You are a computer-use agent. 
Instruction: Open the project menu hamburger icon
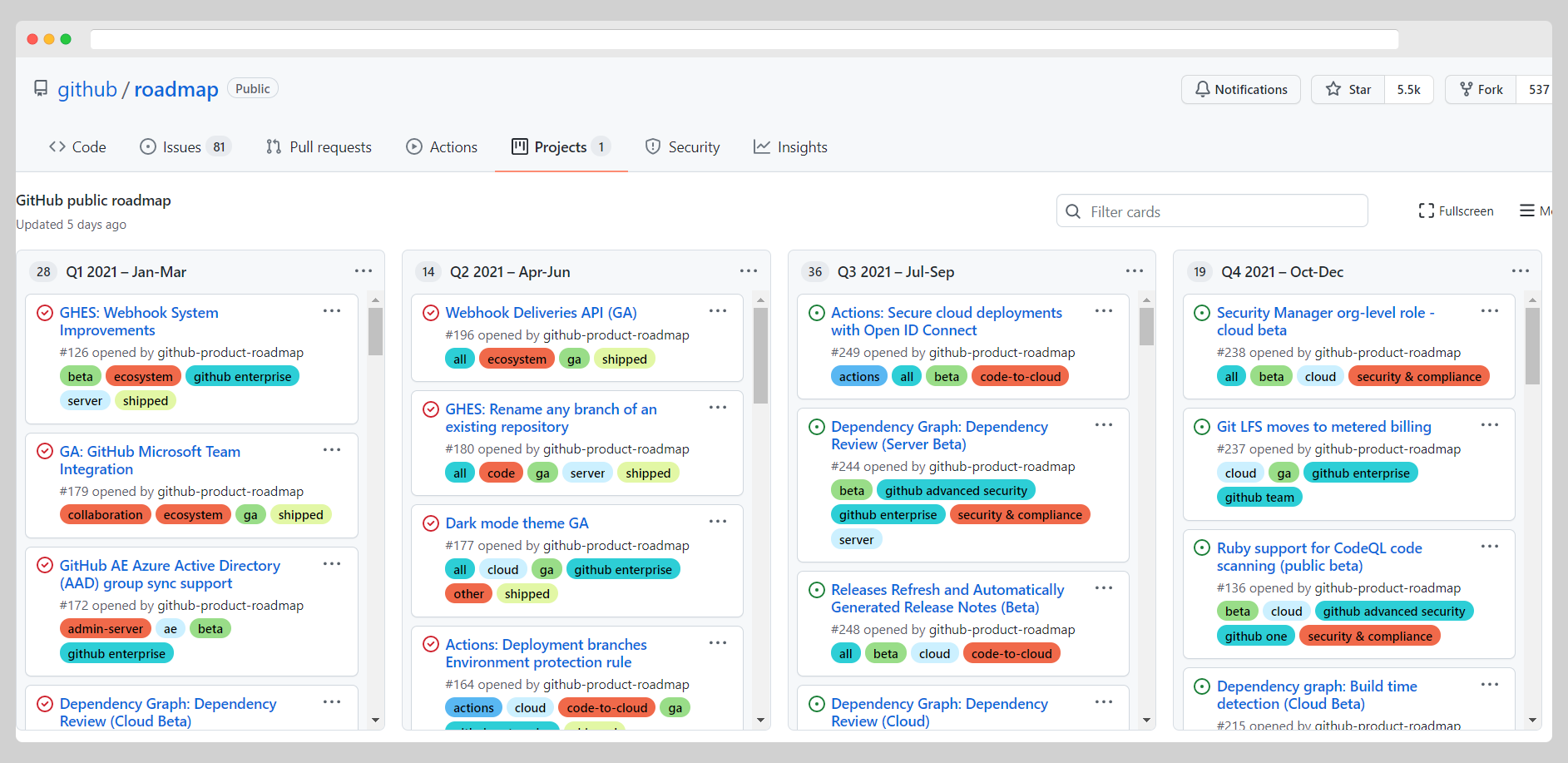[x=1527, y=211]
